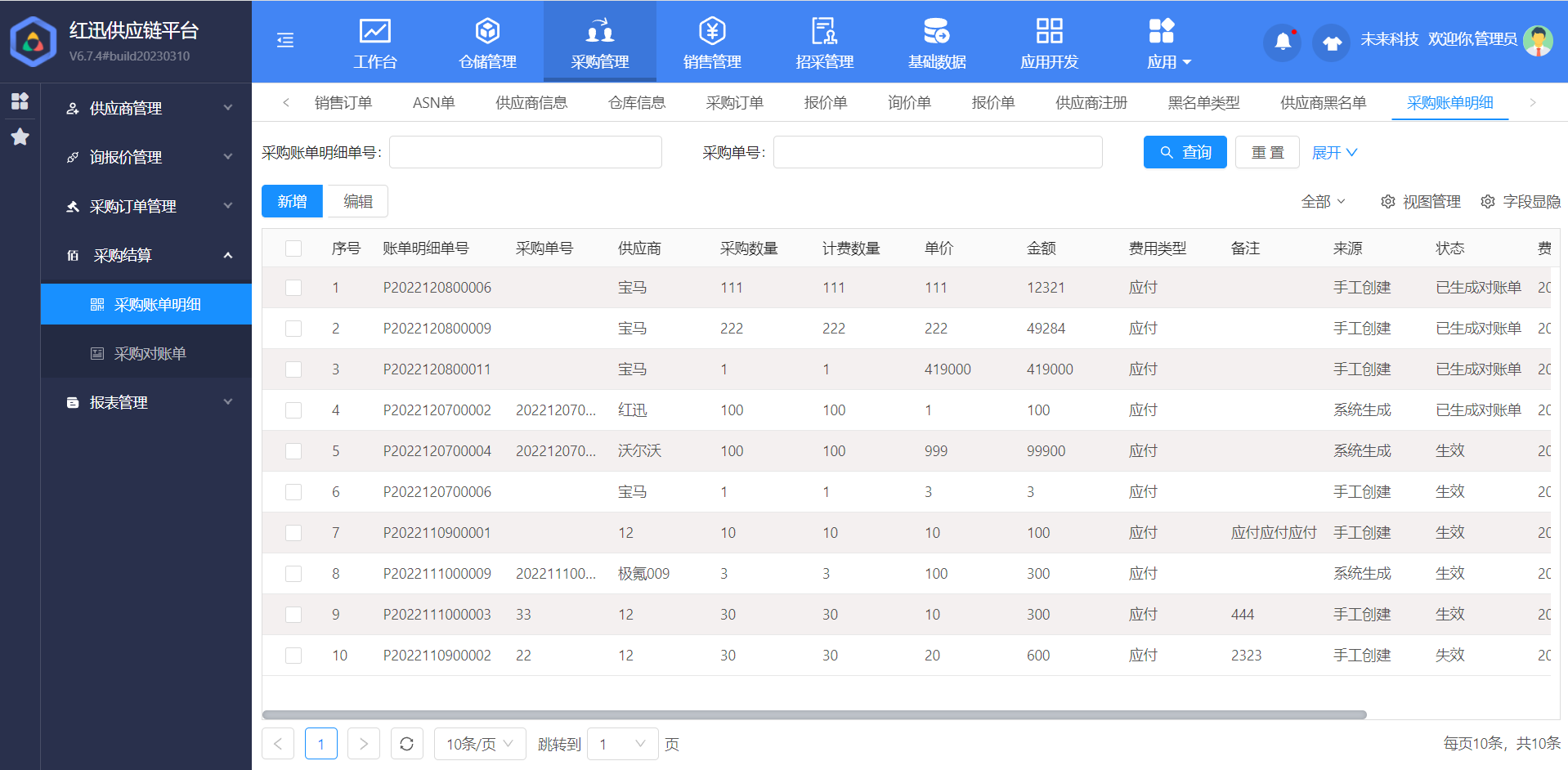Check row P2022120800011 checkbox

point(293,369)
